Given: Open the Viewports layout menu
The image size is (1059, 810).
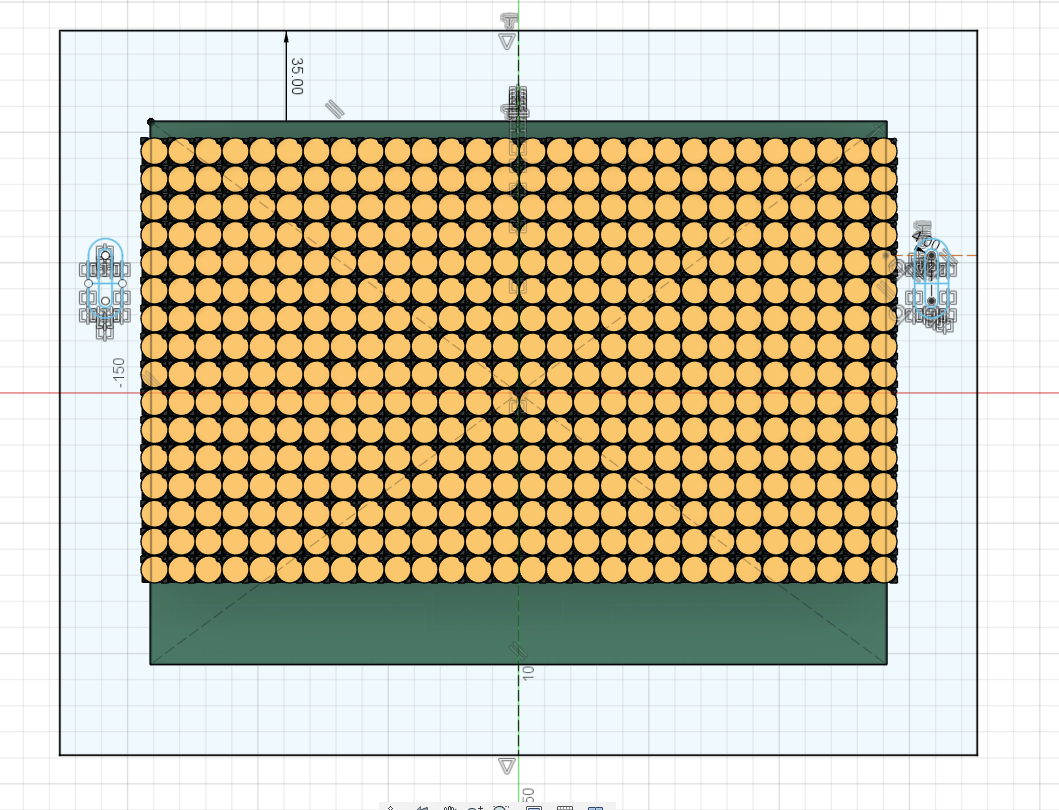Looking at the screenshot, I should click(x=596, y=808).
